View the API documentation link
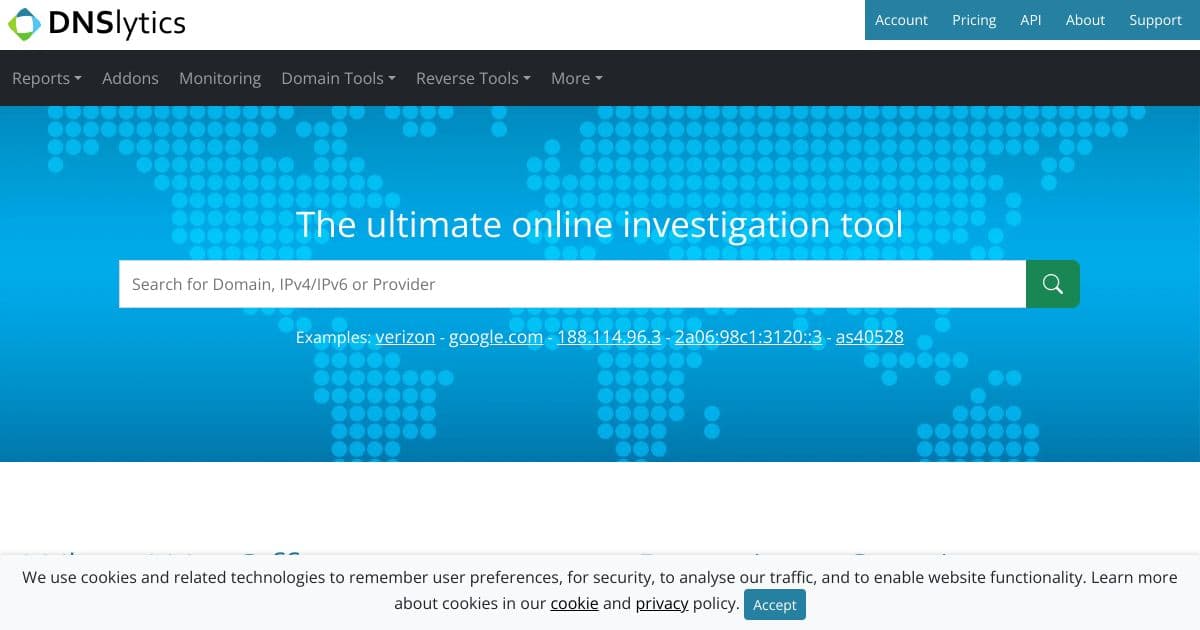 click(x=1031, y=20)
